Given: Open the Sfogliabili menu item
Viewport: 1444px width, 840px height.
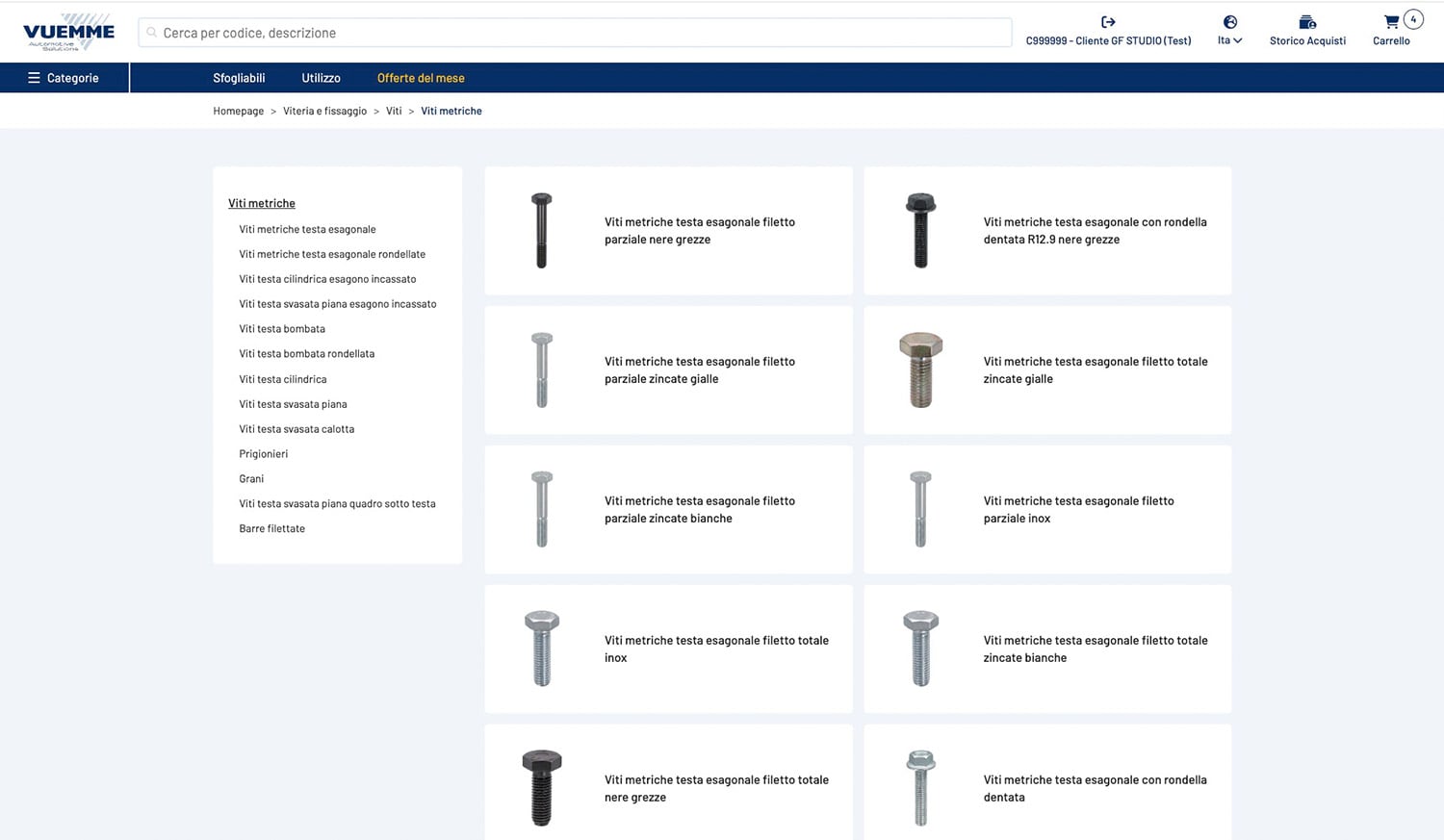Looking at the screenshot, I should (239, 78).
